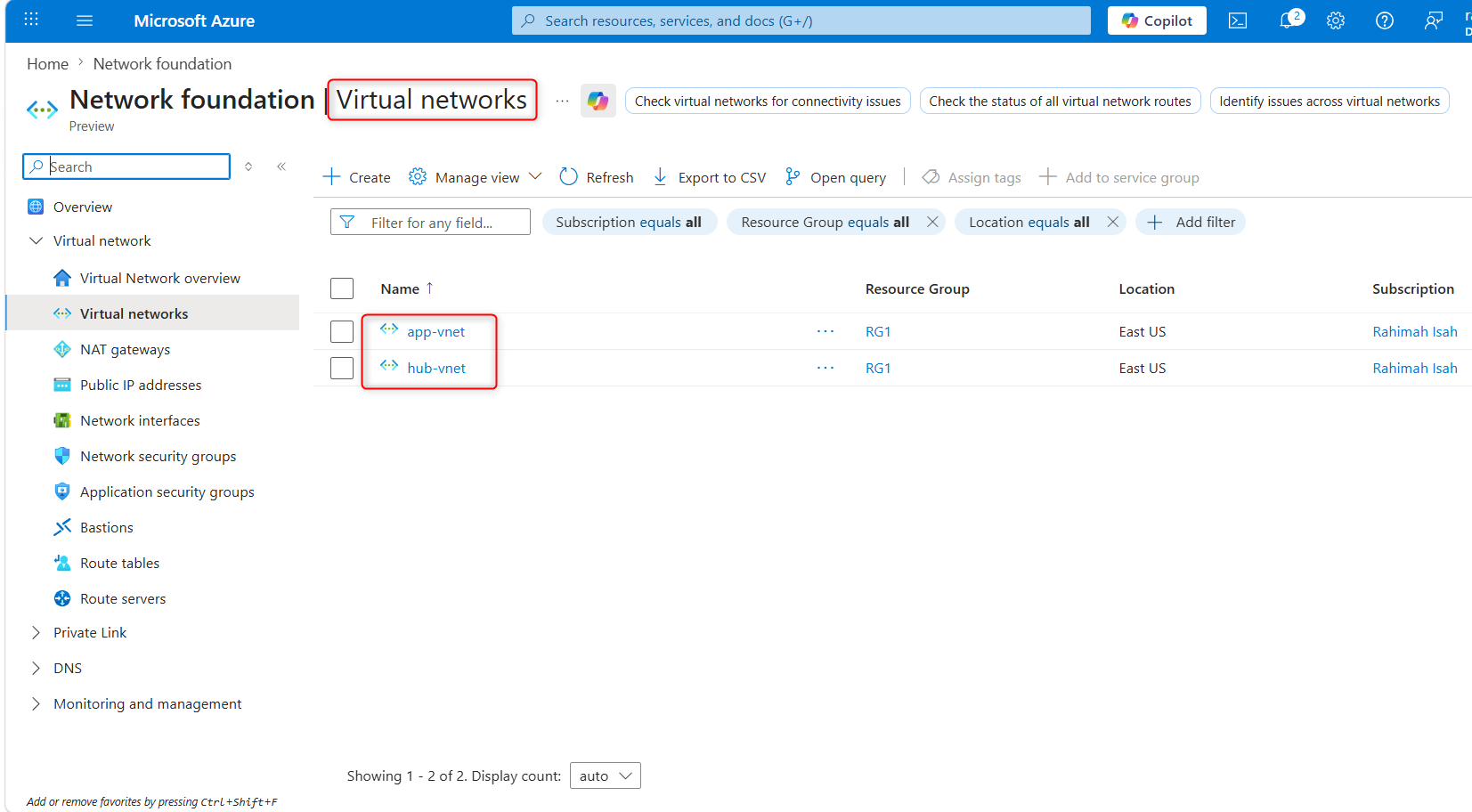1472x812 pixels.
Task: Export the list to CSV
Action: click(709, 177)
